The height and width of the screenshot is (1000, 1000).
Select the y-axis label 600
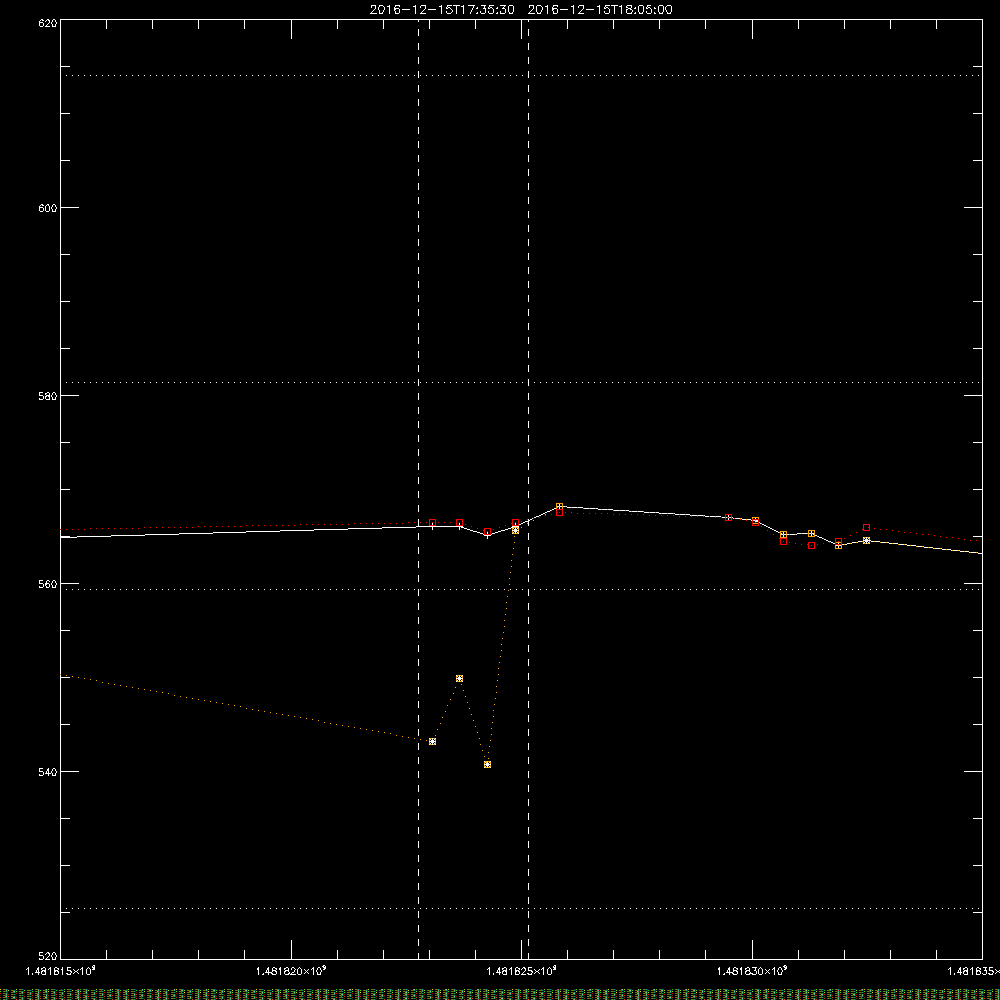coord(49,208)
